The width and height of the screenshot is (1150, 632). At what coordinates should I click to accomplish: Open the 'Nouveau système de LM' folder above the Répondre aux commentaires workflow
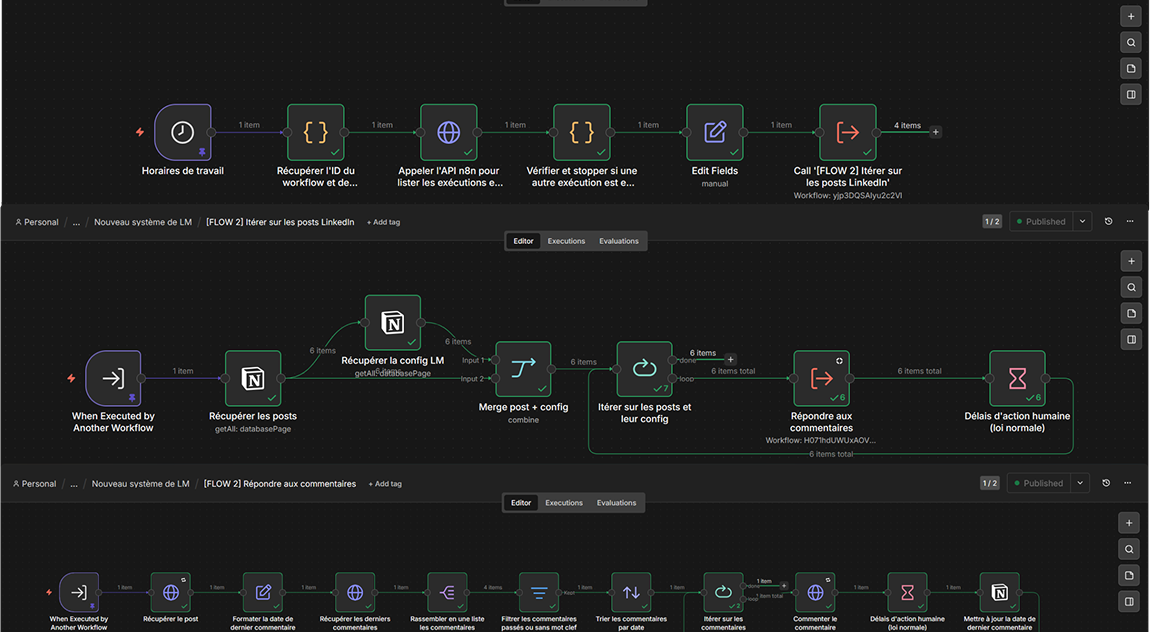point(141,484)
